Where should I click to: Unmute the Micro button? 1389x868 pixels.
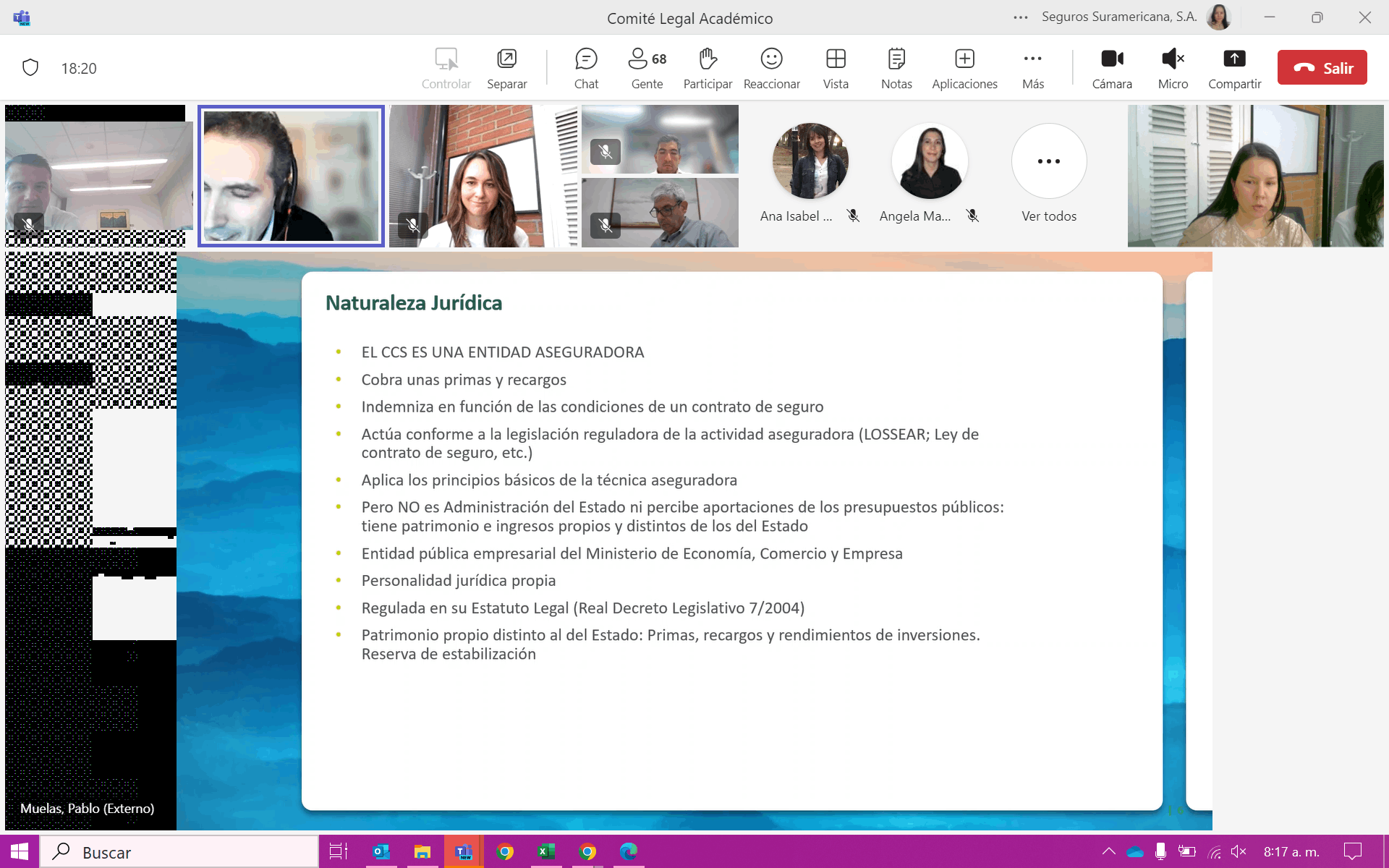(x=1173, y=68)
